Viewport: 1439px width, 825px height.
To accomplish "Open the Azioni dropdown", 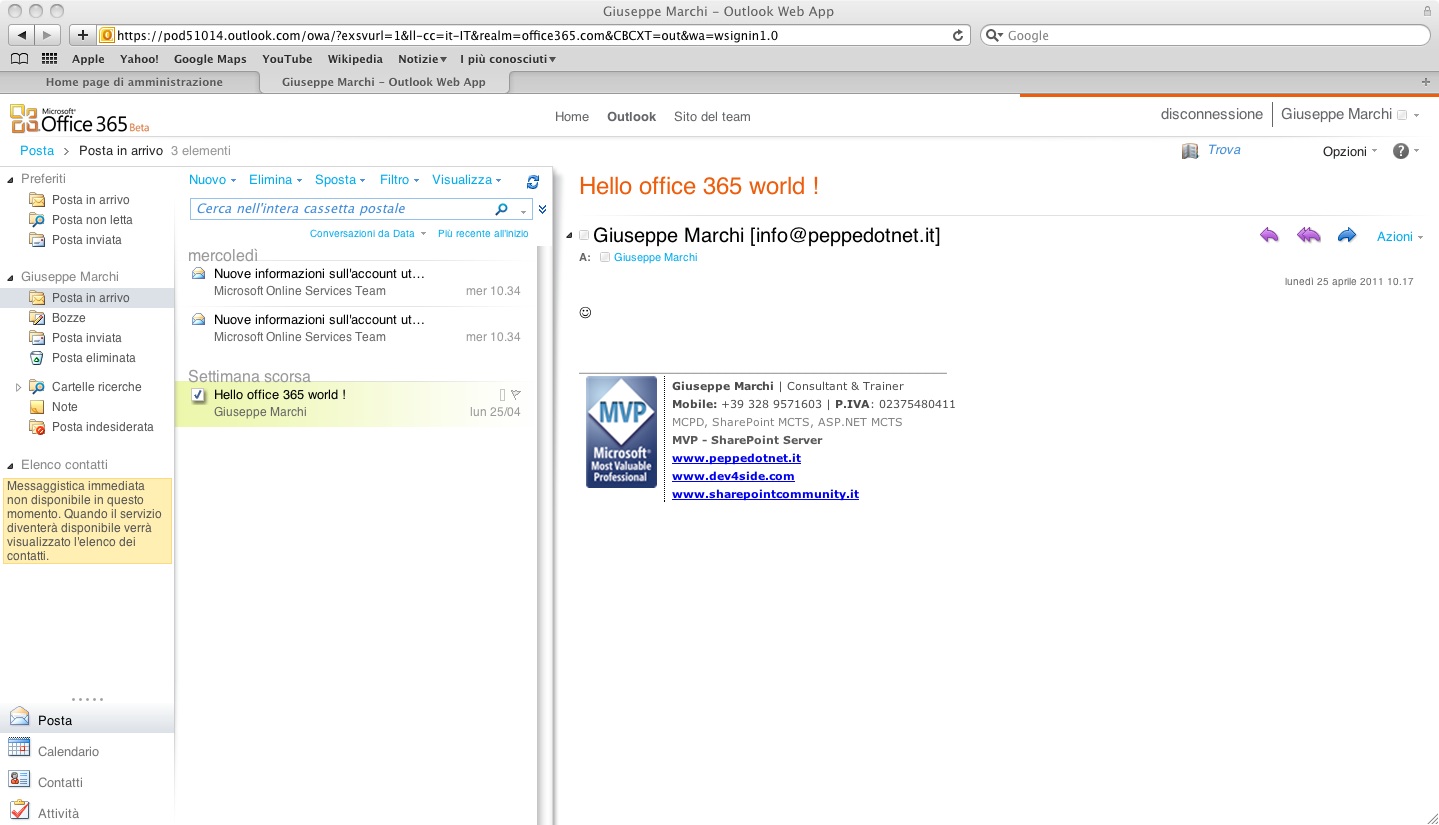I will click(1400, 237).
